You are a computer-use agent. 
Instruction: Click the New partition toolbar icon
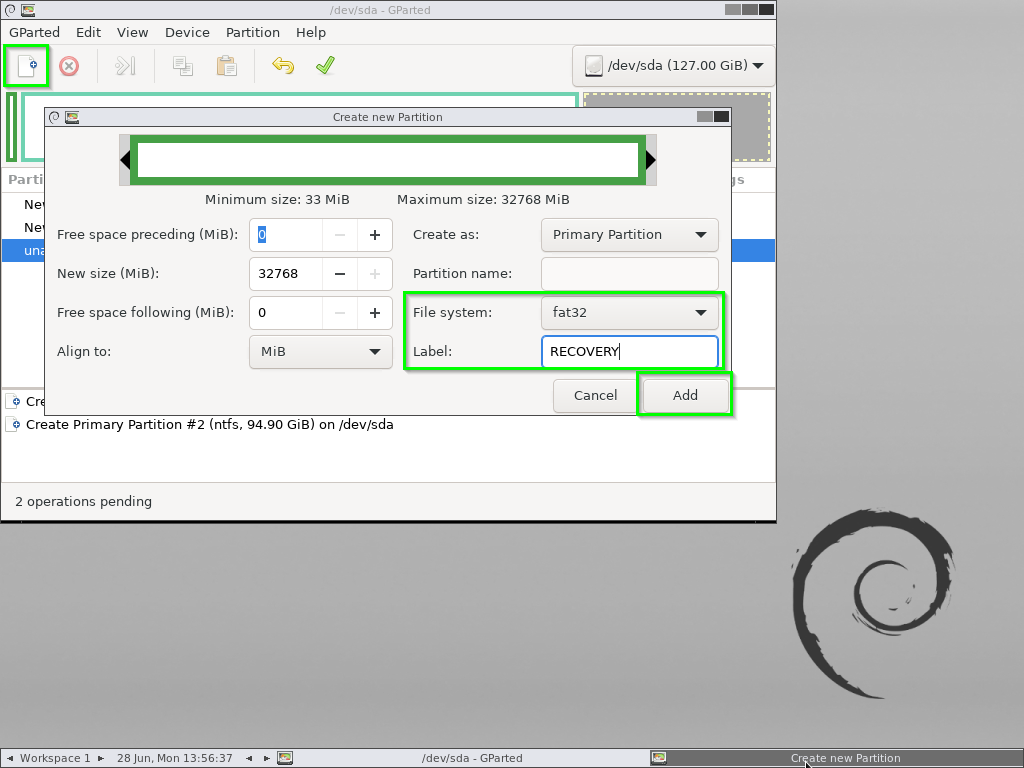coord(27,65)
